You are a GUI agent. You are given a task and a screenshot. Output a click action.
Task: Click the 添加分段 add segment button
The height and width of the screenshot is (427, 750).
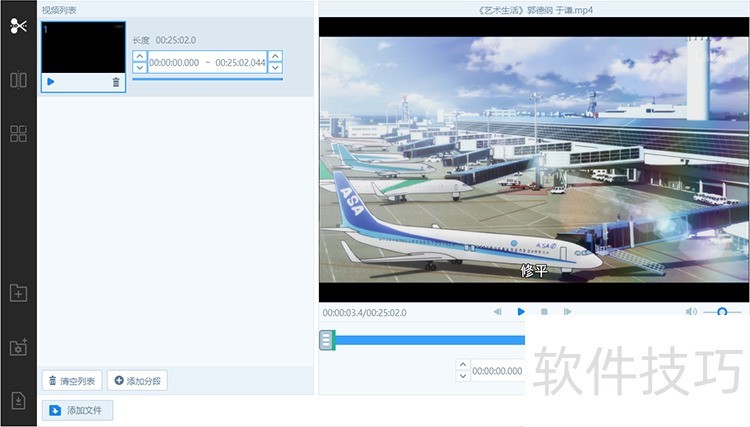point(137,381)
